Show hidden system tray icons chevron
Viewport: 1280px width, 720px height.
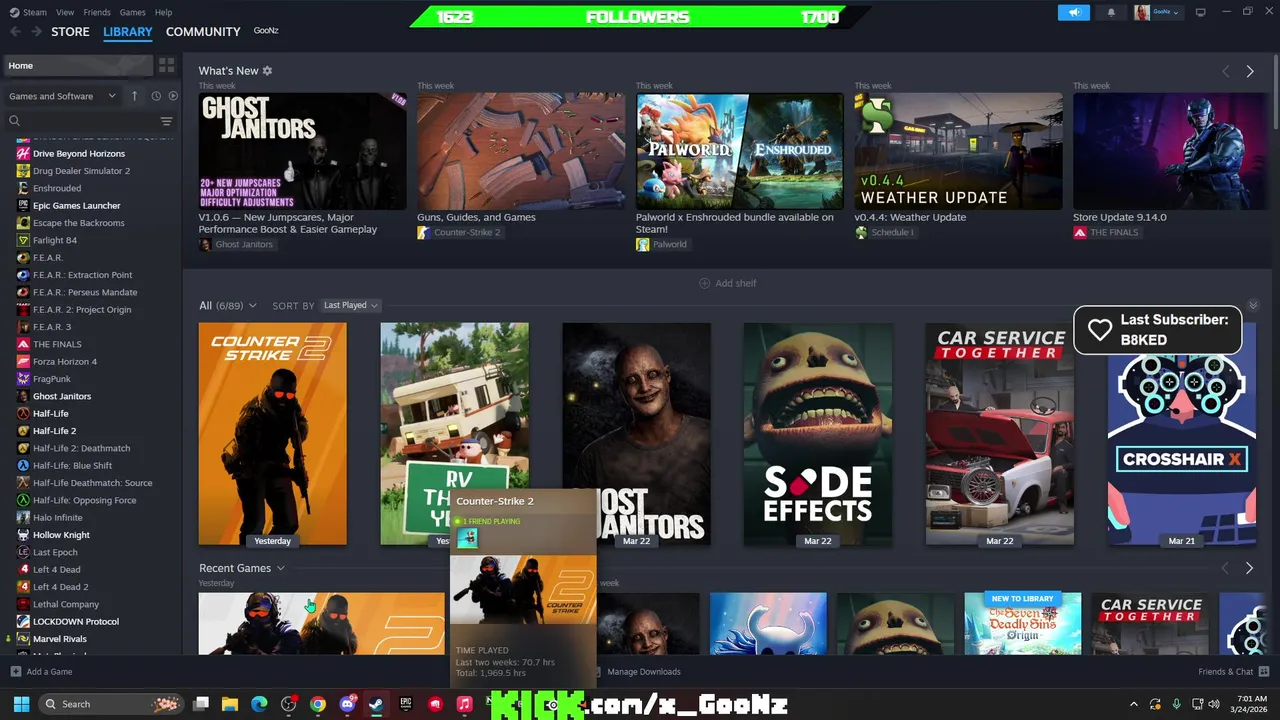1133,704
